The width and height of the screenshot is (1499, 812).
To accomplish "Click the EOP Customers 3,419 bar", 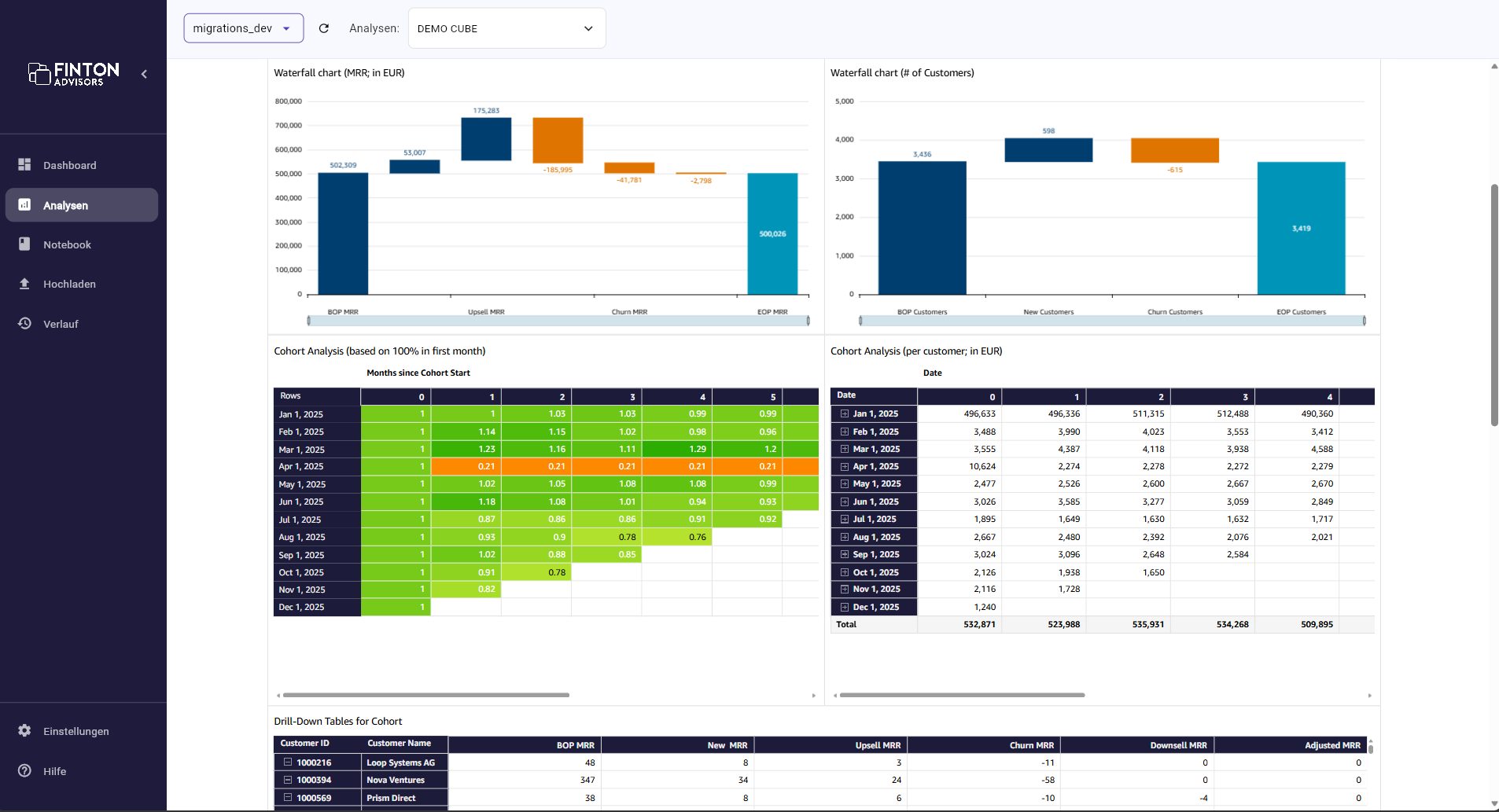I will (x=1301, y=229).
